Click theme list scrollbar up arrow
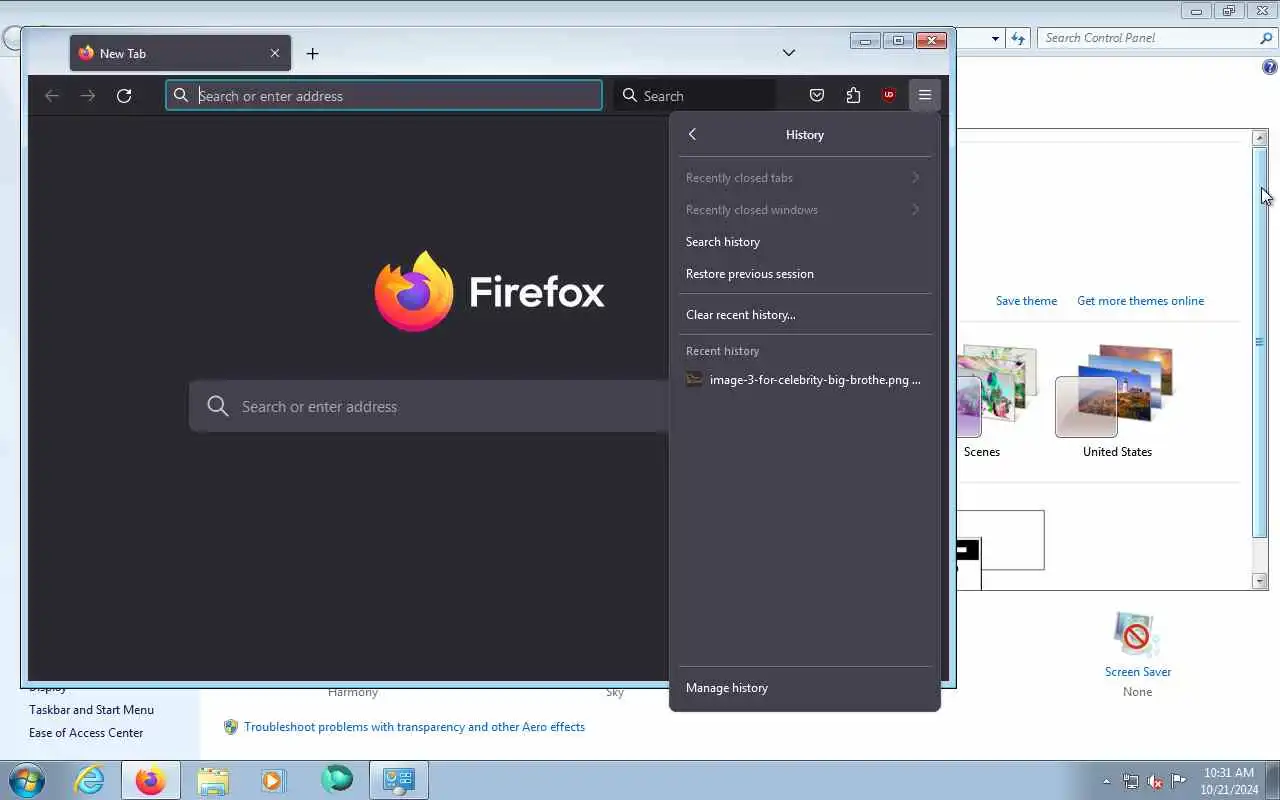This screenshot has width=1280, height=800. (x=1260, y=138)
